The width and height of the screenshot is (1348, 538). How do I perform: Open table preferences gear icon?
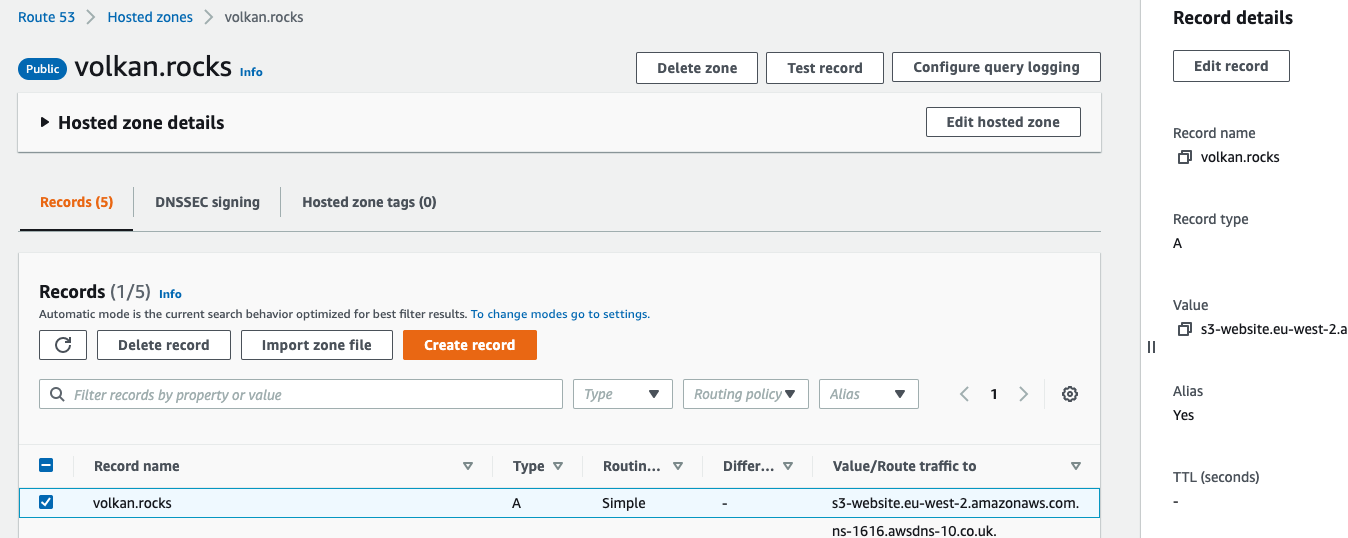1069,394
